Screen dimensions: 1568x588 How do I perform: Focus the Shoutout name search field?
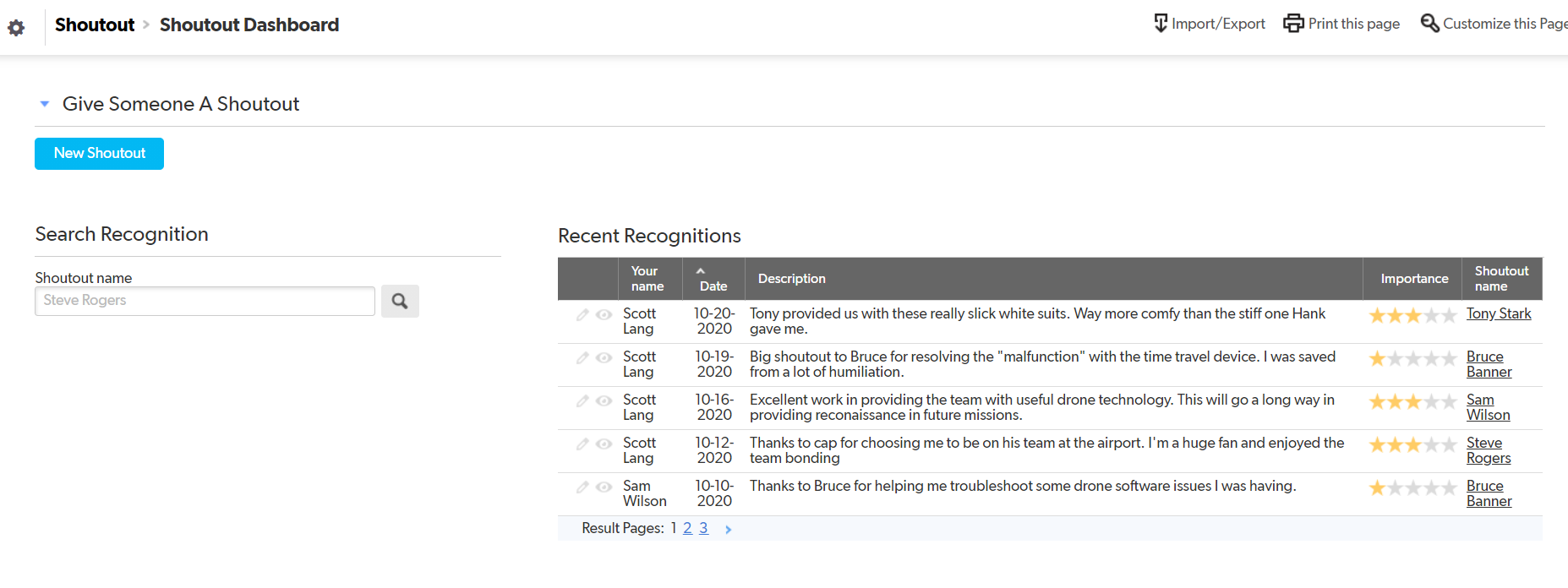point(205,301)
